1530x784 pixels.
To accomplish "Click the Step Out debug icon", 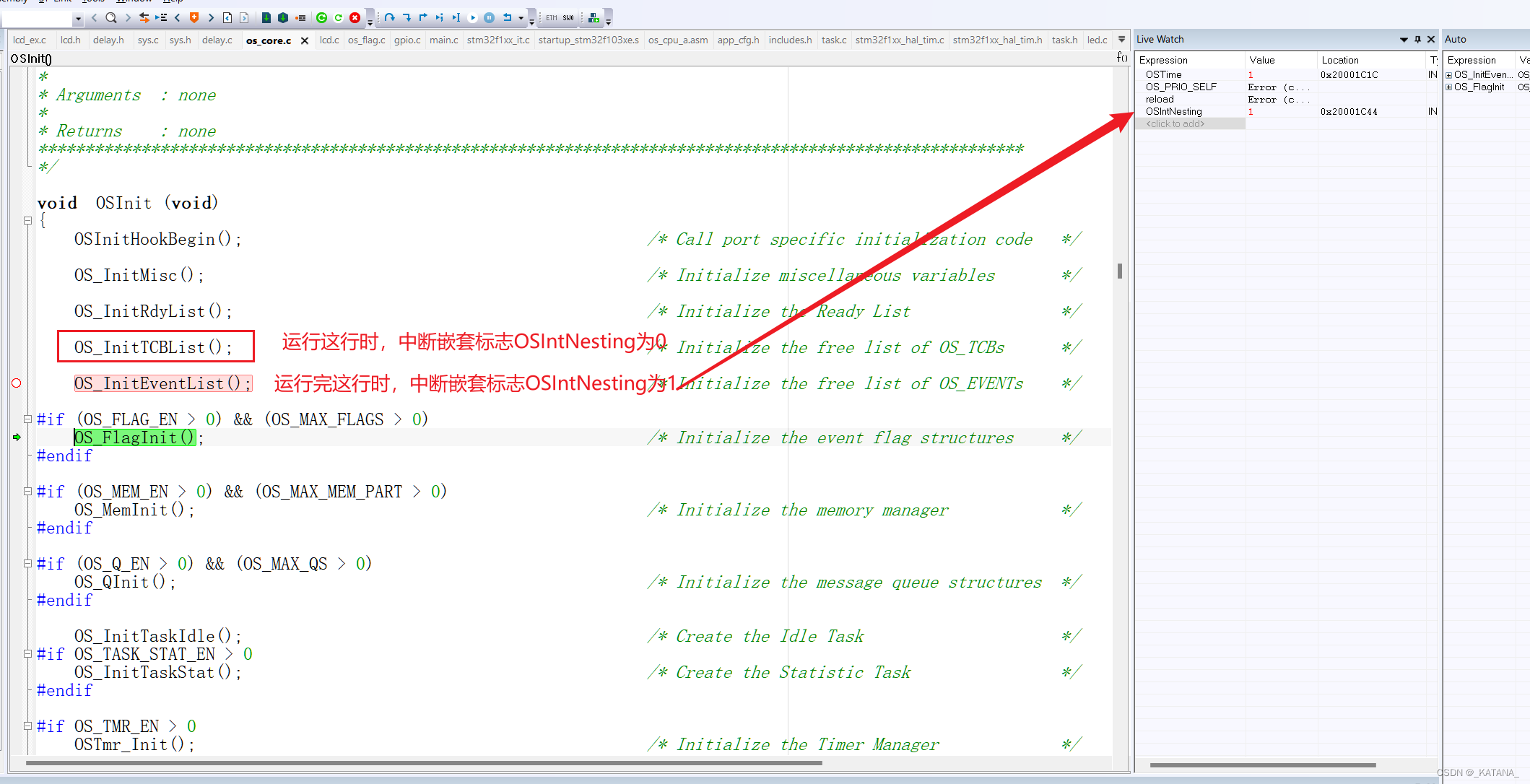I will (x=423, y=17).
